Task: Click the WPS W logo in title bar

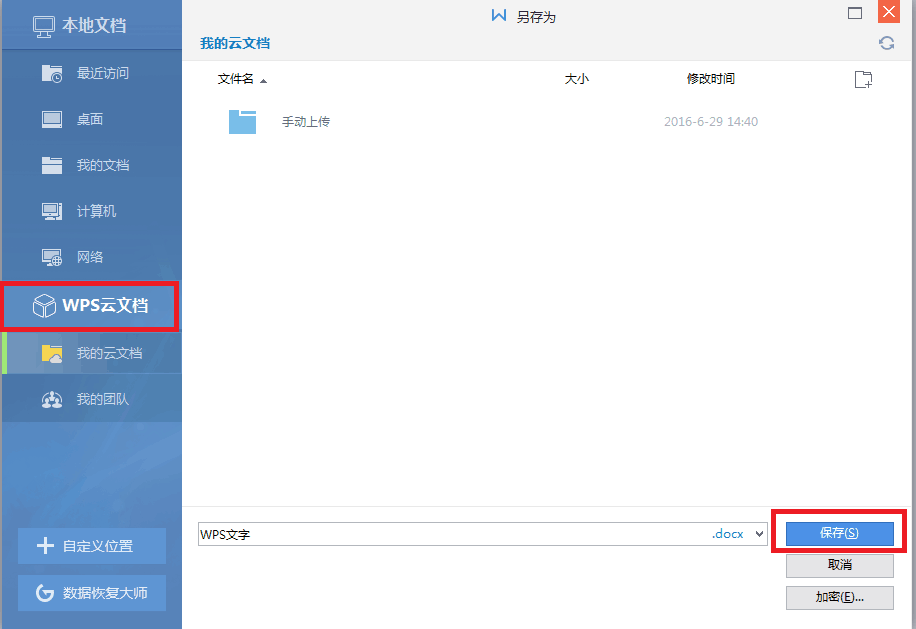Action: pyautogui.click(x=499, y=15)
